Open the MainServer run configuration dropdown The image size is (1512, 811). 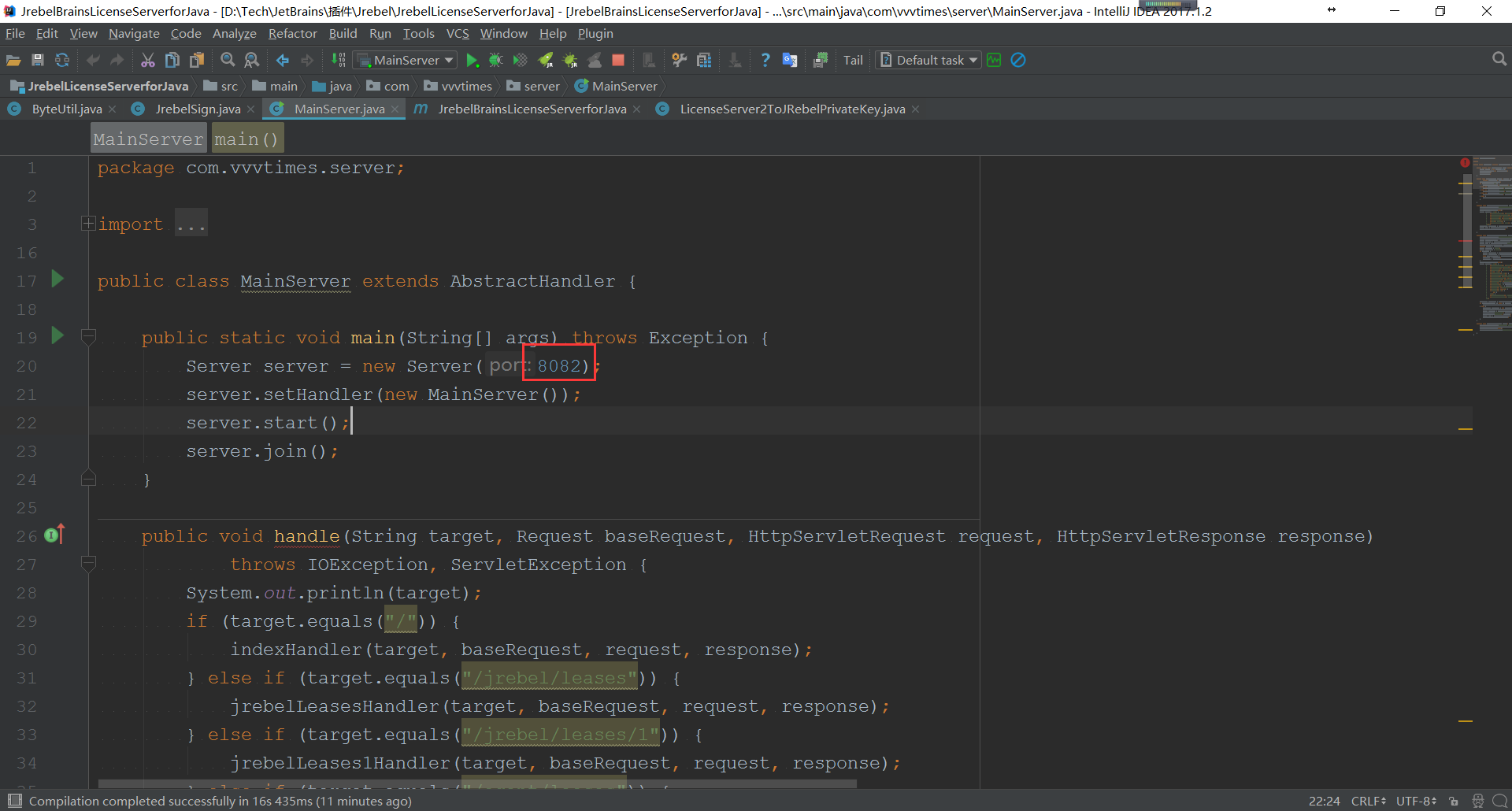pos(406,61)
